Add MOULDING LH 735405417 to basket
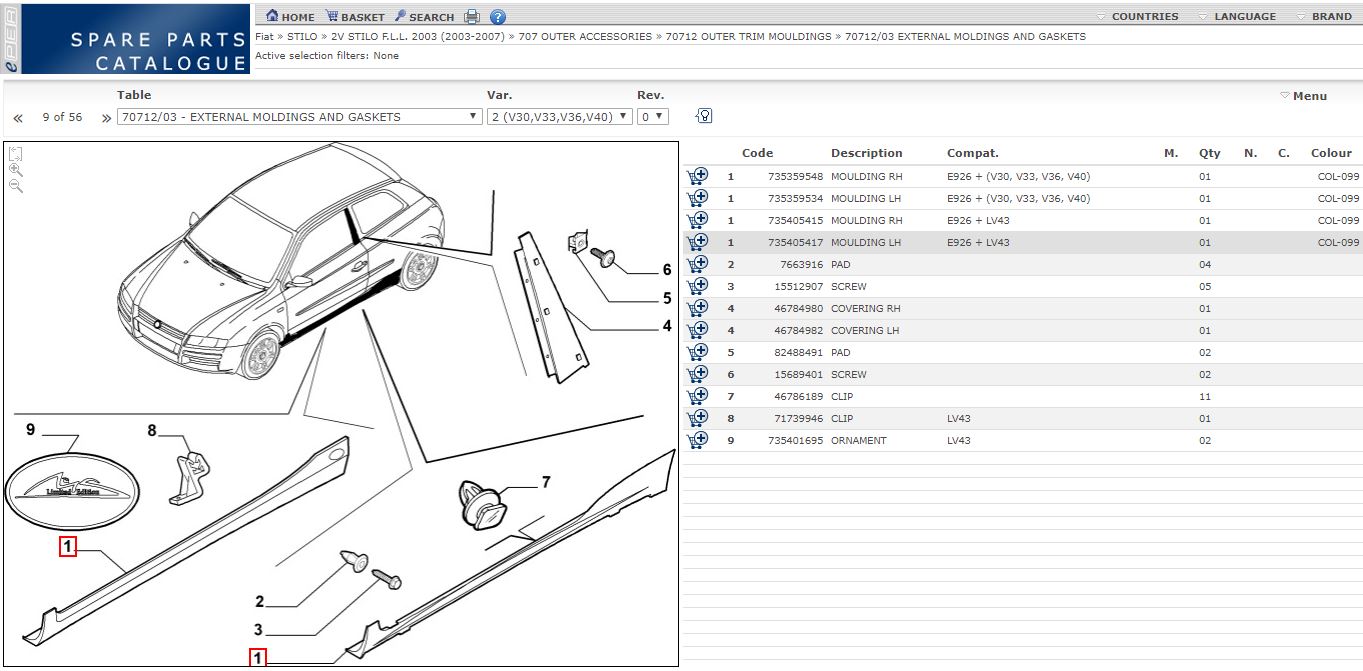This screenshot has height=671, width=1363. [x=697, y=242]
